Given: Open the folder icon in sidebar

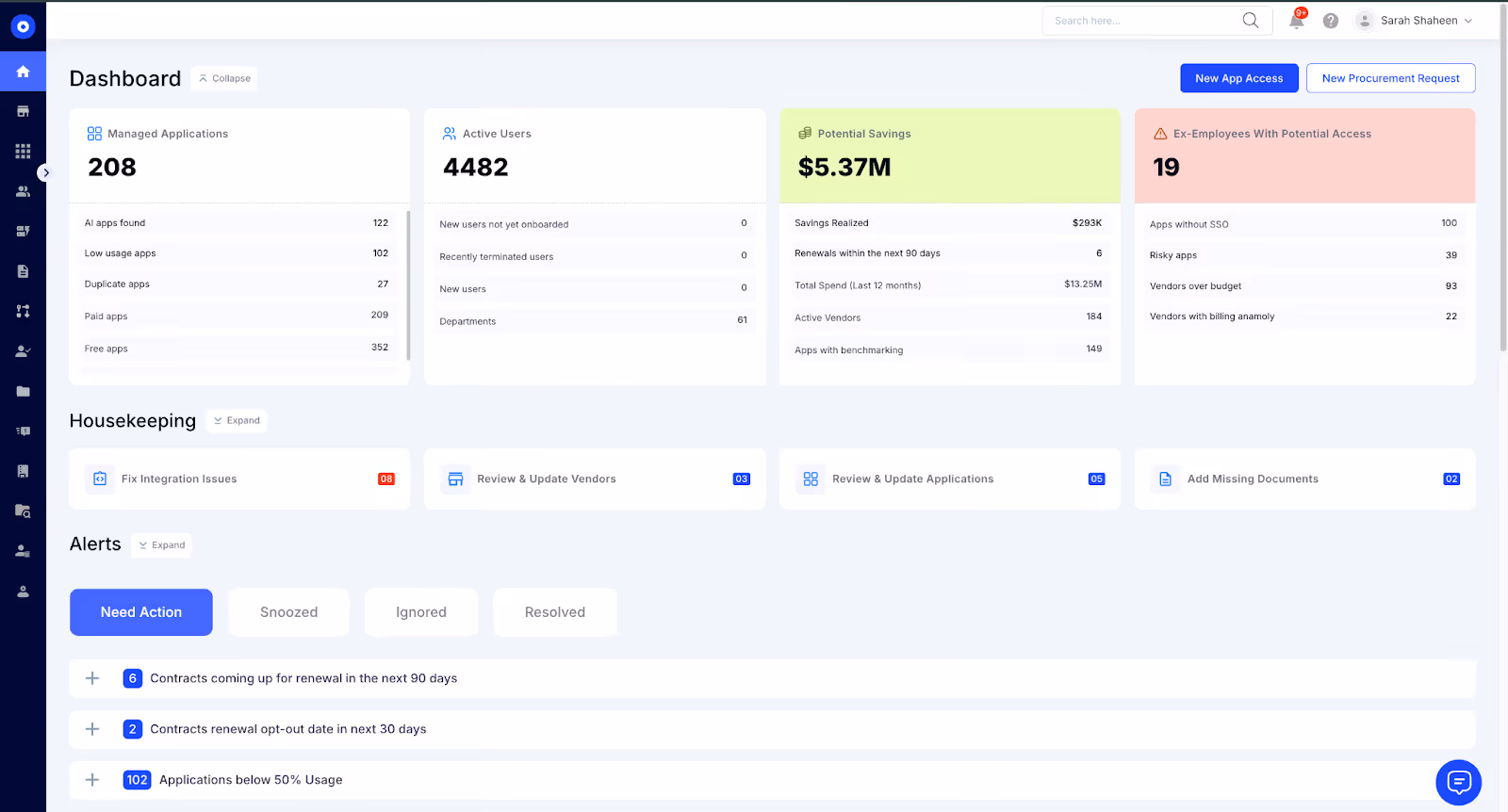Looking at the screenshot, I should tap(23, 391).
